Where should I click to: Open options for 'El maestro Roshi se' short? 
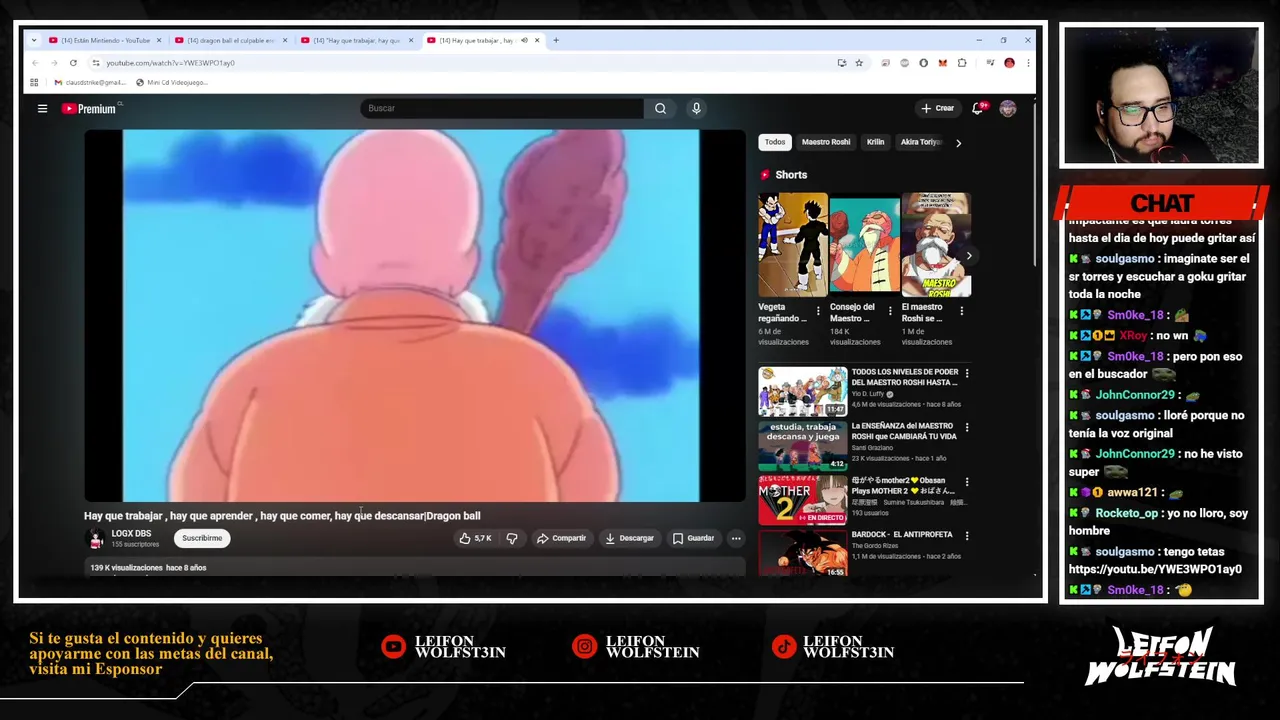(962, 311)
